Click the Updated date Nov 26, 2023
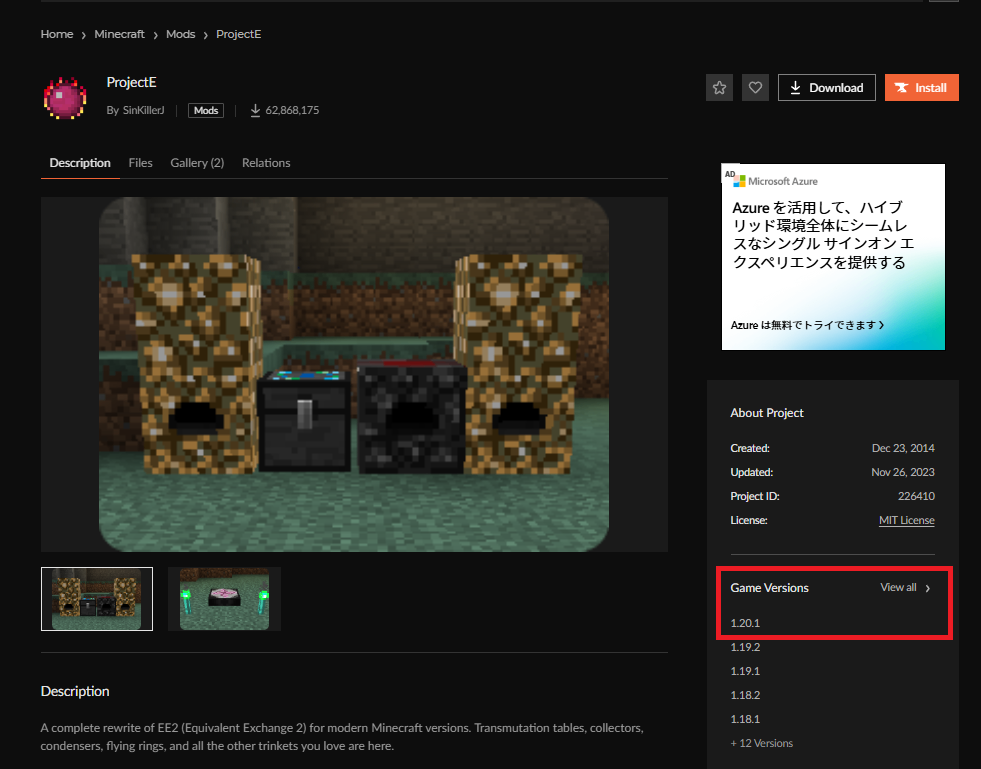This screenshot has width=981, height=769. (903, 472)
